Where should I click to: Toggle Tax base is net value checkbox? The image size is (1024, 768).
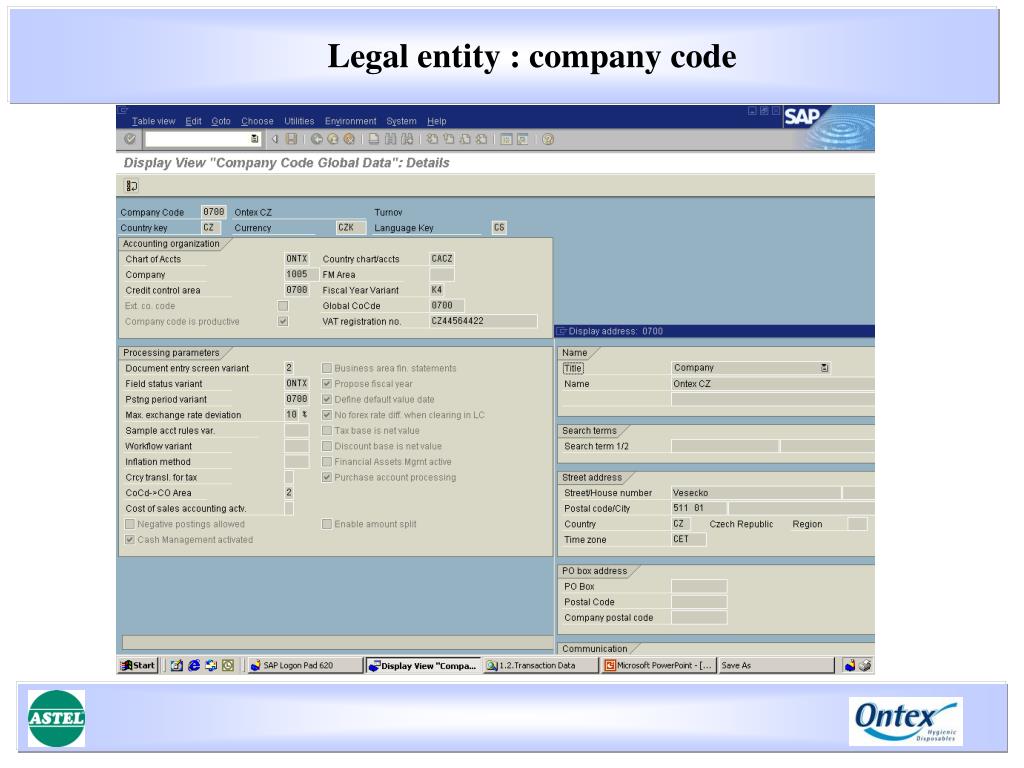click(x=327, y=430)
